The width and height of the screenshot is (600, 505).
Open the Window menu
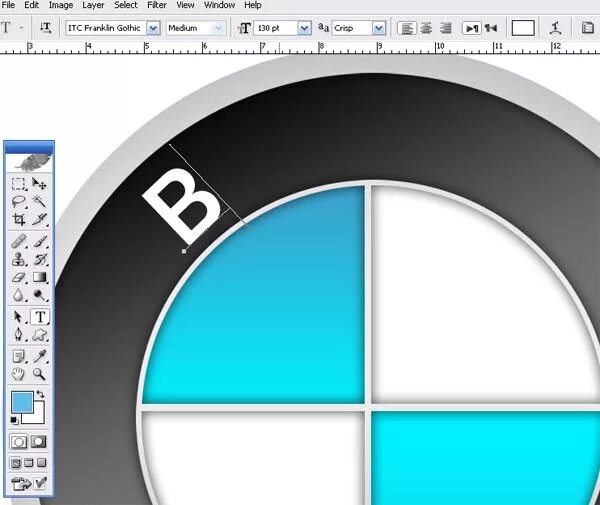219,5
